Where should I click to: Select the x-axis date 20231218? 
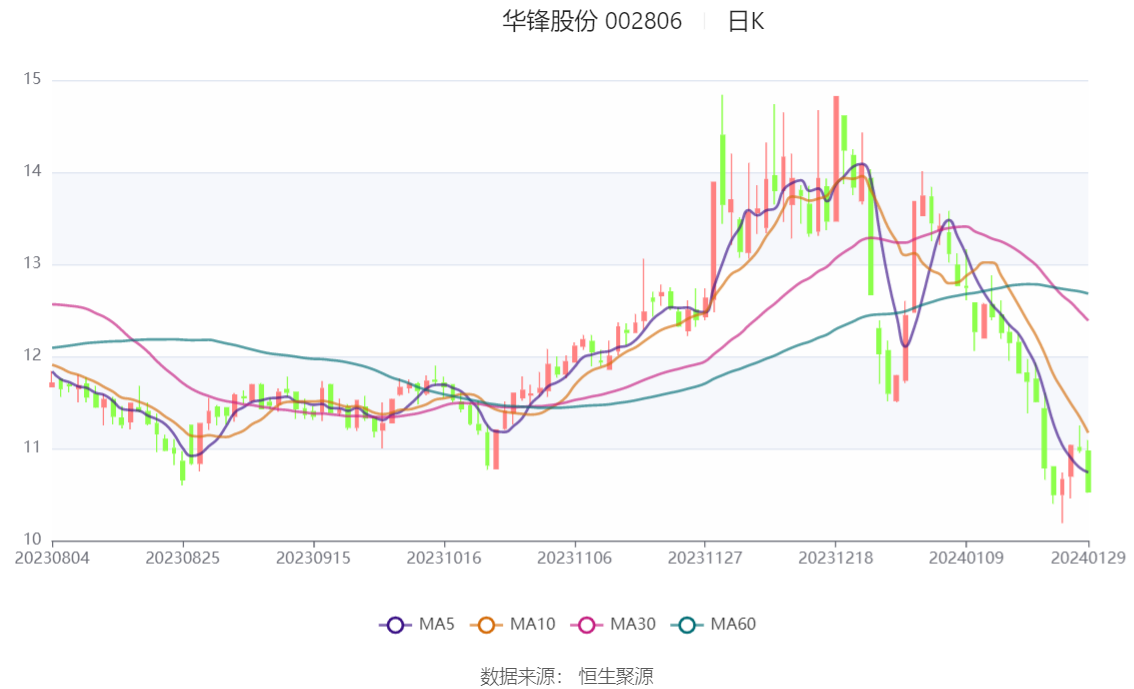pyautogui.click(x=835, y=558)
